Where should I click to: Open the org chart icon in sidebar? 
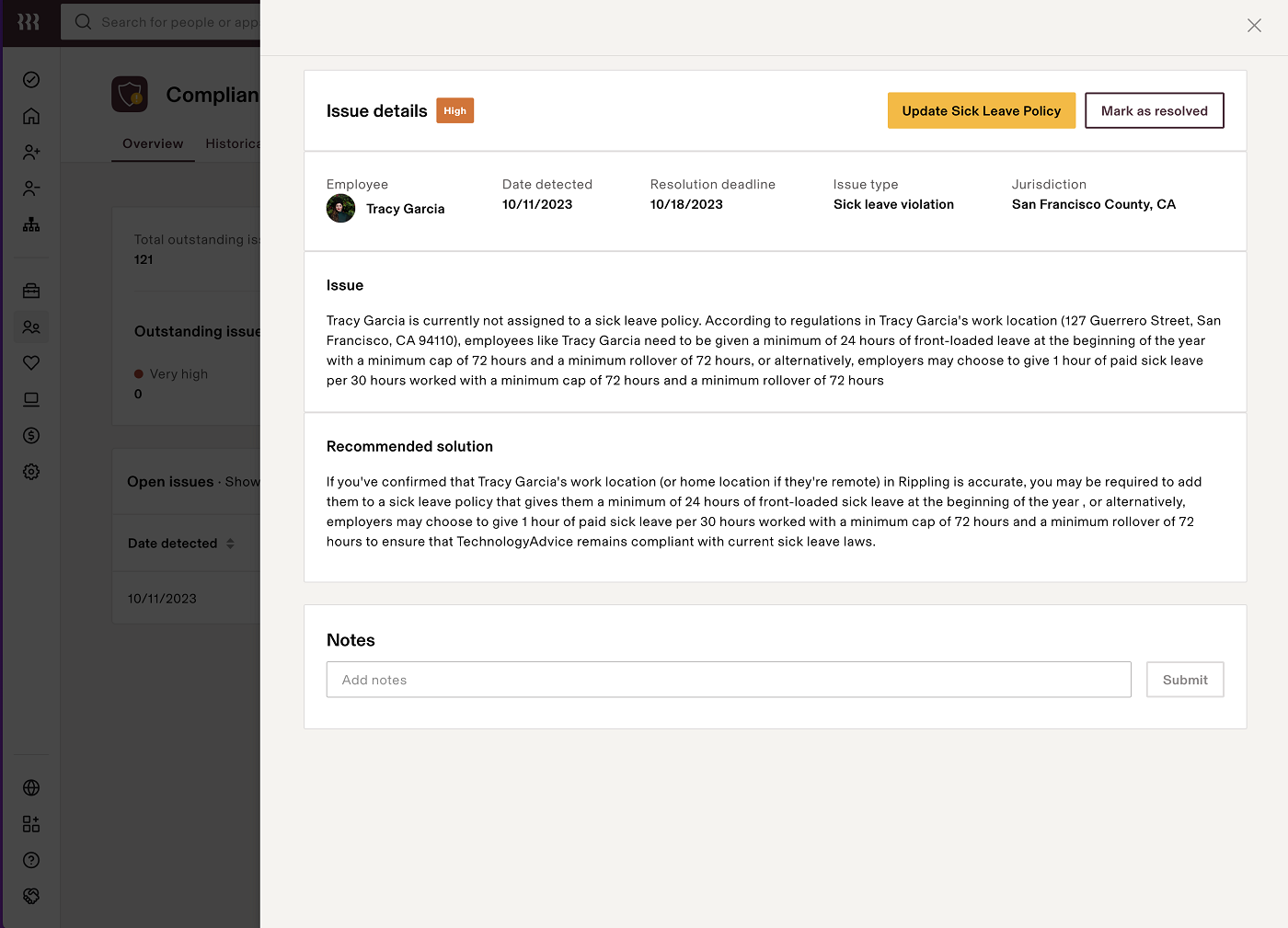click(31, 224)
